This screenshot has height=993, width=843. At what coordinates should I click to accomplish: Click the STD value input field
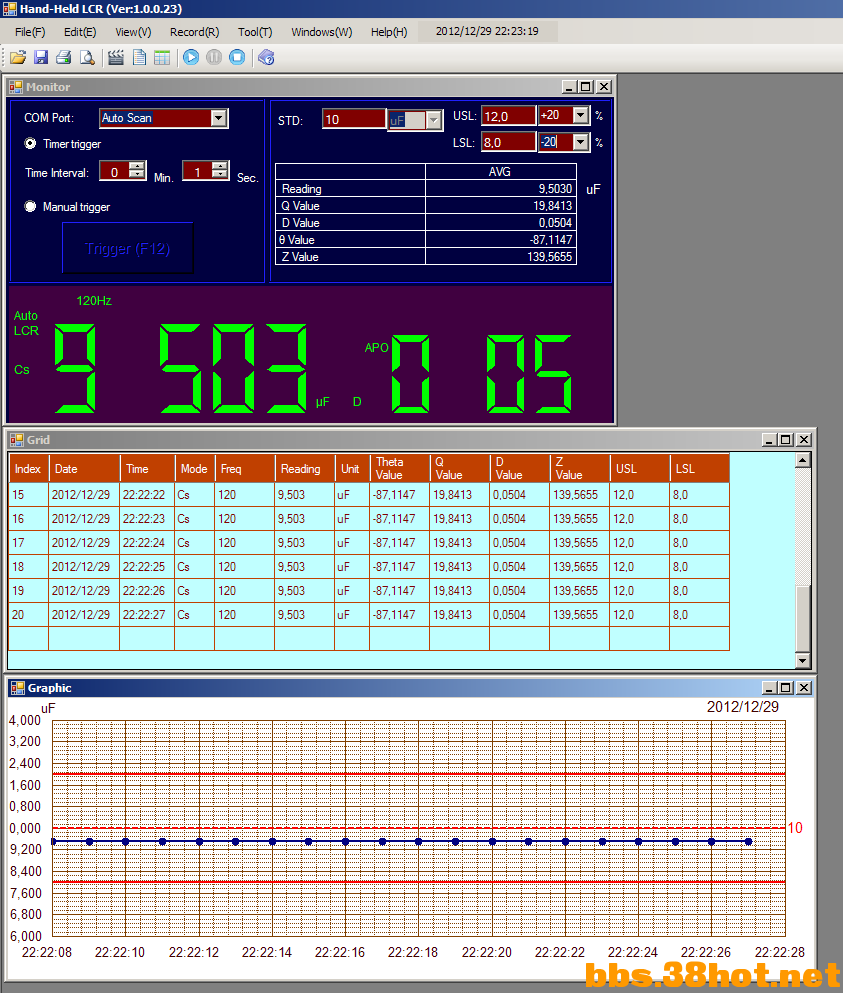353,119
